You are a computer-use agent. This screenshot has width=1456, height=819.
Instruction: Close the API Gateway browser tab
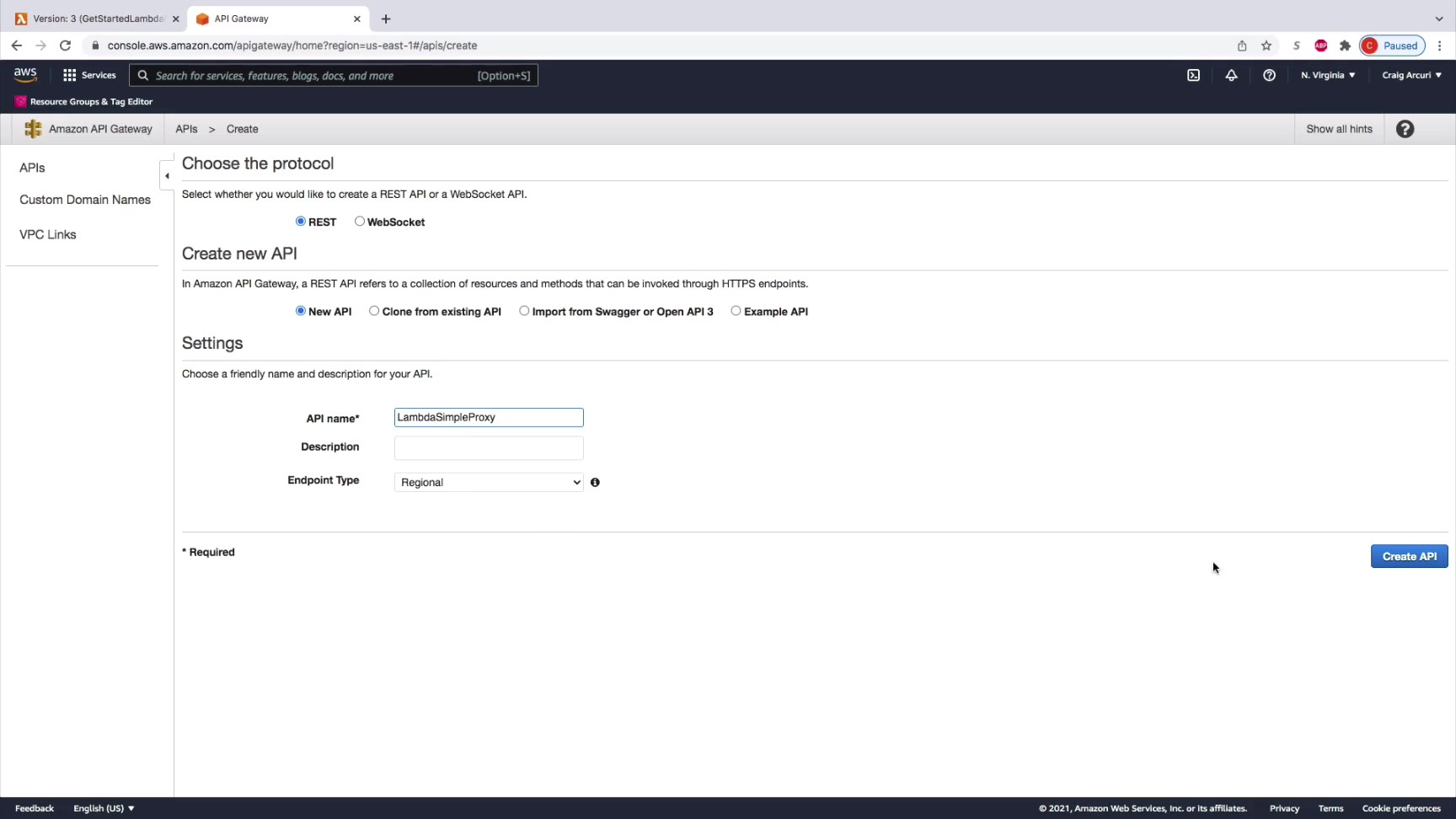(356, 19)
